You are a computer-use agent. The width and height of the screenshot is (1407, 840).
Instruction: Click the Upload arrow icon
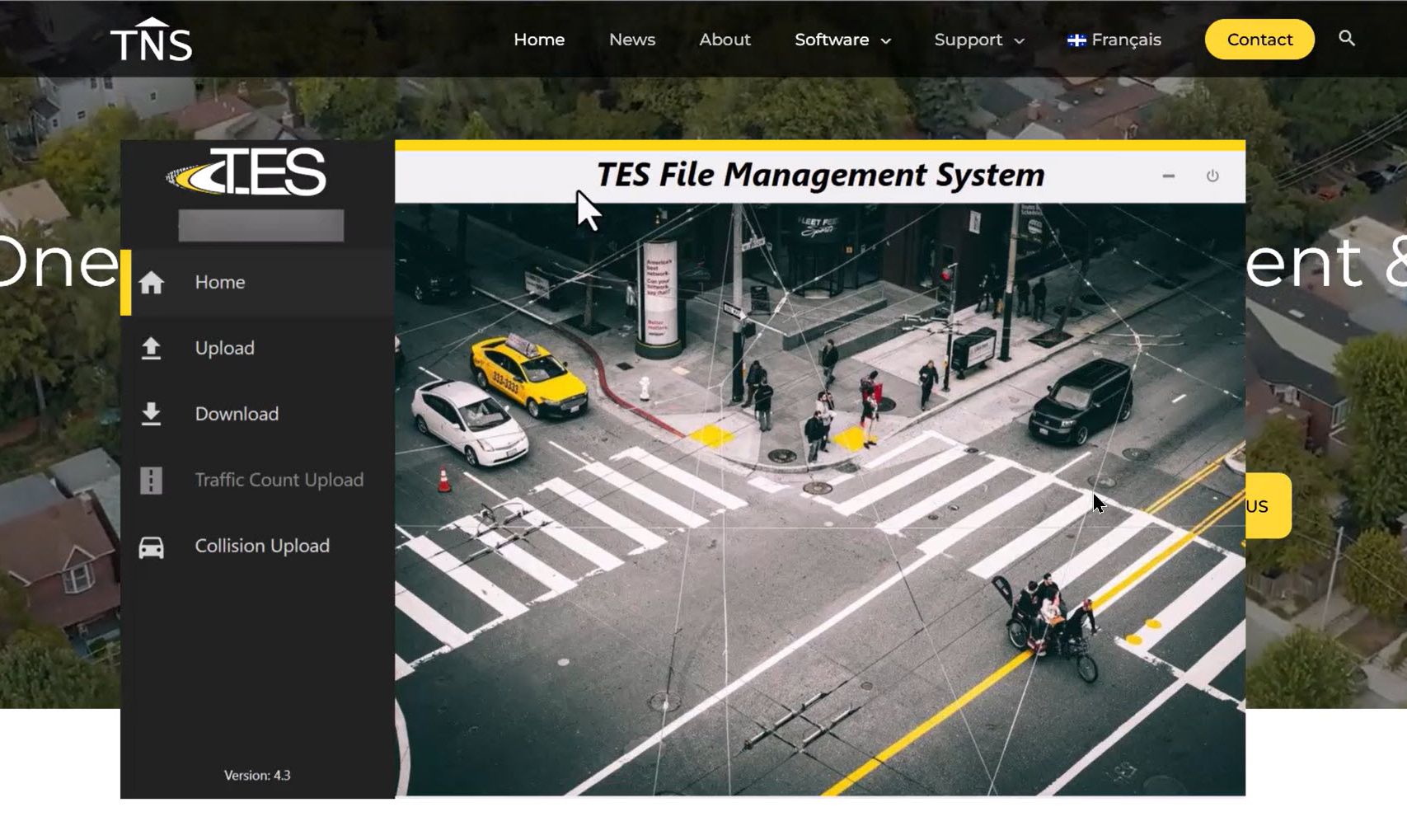point(151,349)
